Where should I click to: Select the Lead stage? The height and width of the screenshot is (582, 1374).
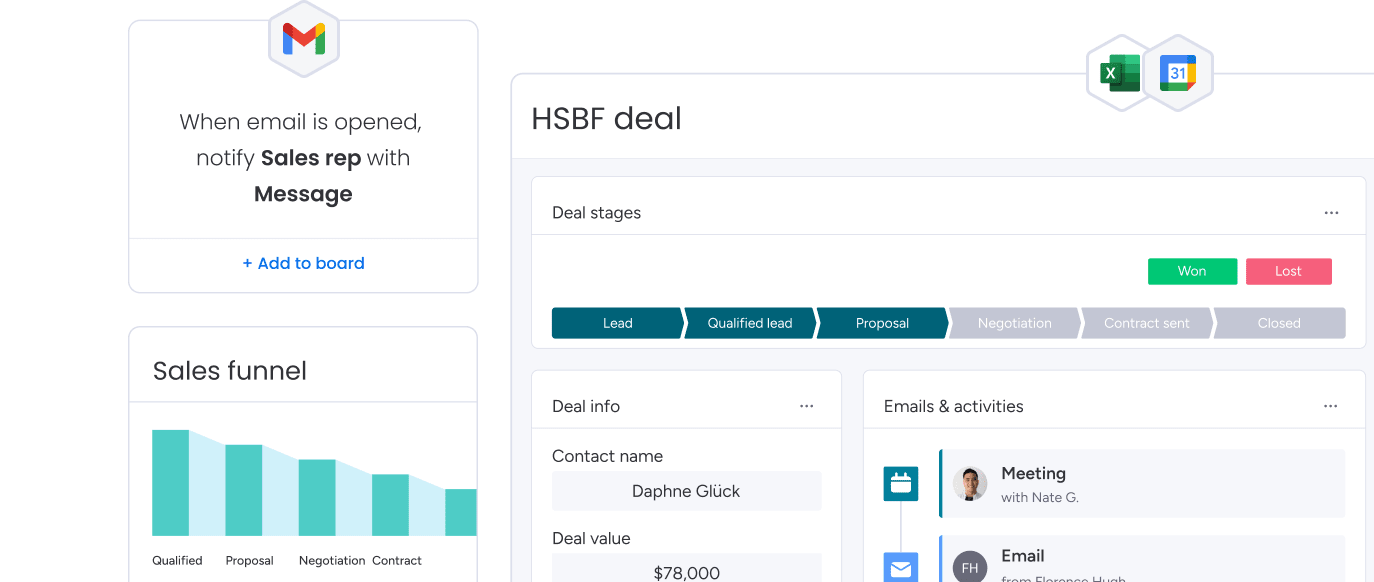[x=618, y=323]
